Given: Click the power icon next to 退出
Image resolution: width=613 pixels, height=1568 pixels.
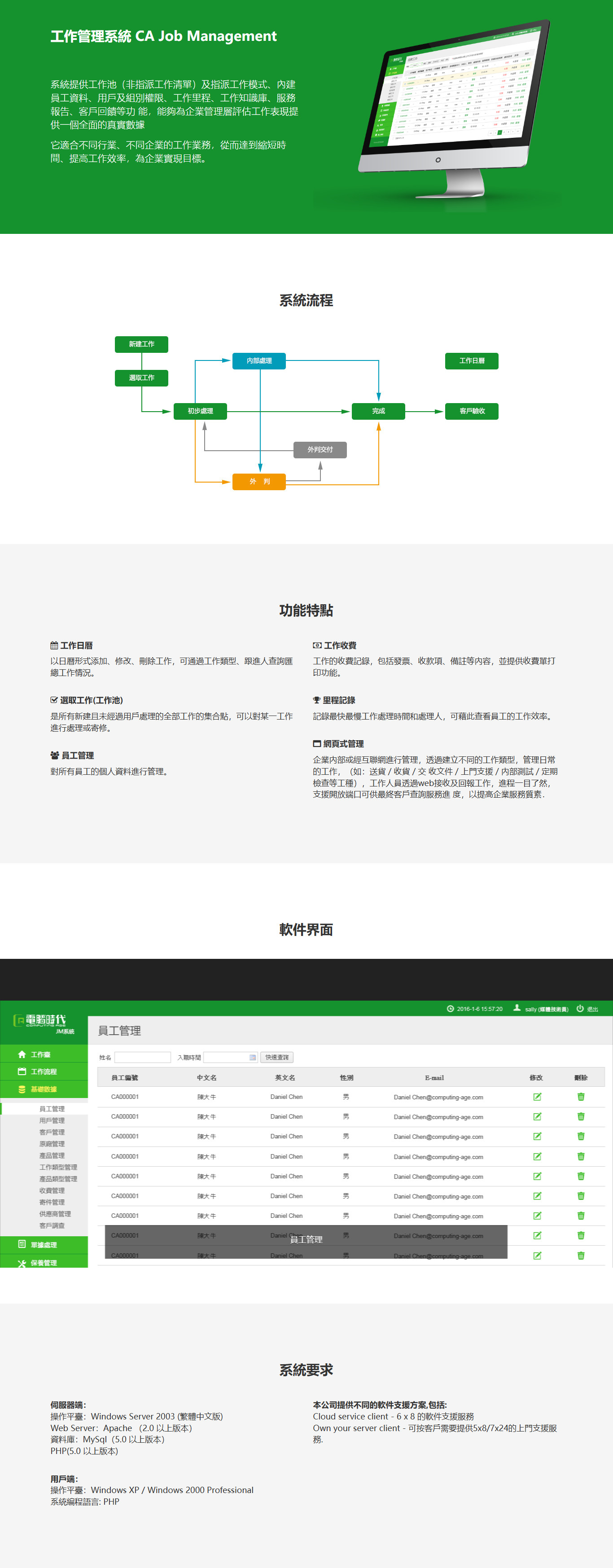Looking at the screenshot, I should (579, 1009).
